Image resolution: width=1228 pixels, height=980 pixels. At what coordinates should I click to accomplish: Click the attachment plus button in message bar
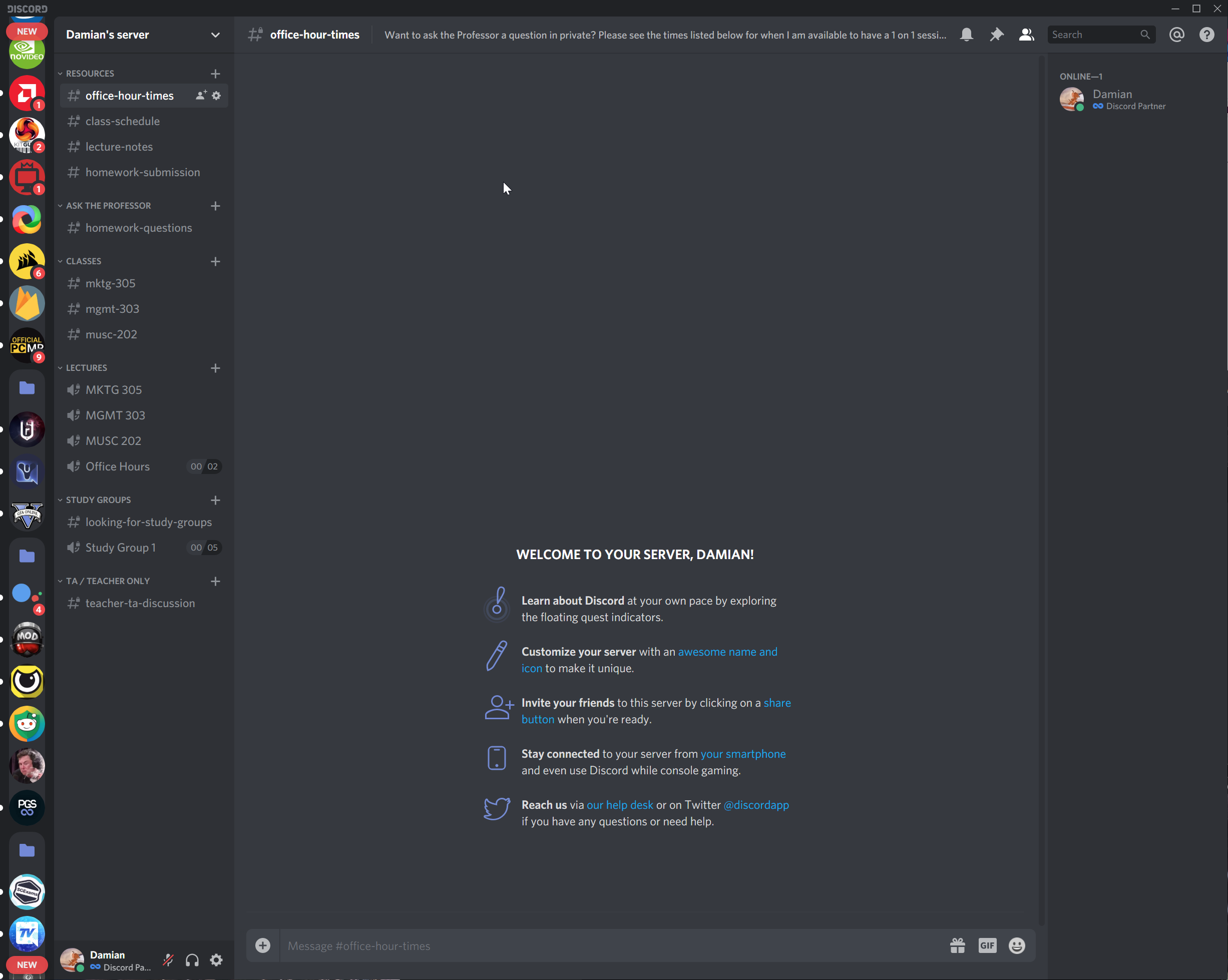263,946
